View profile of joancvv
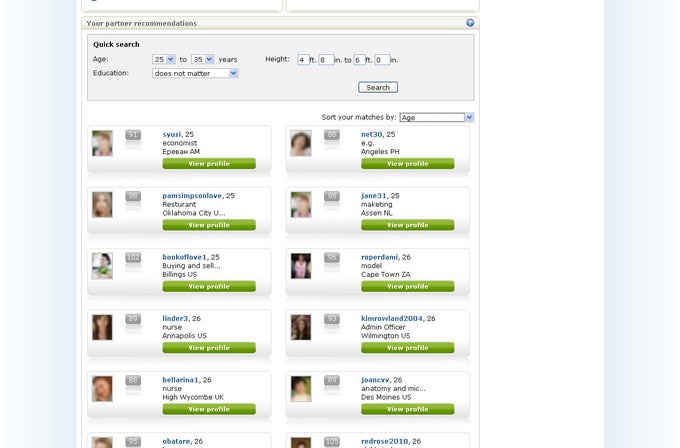The image size is (680, 448). point(408,409)
